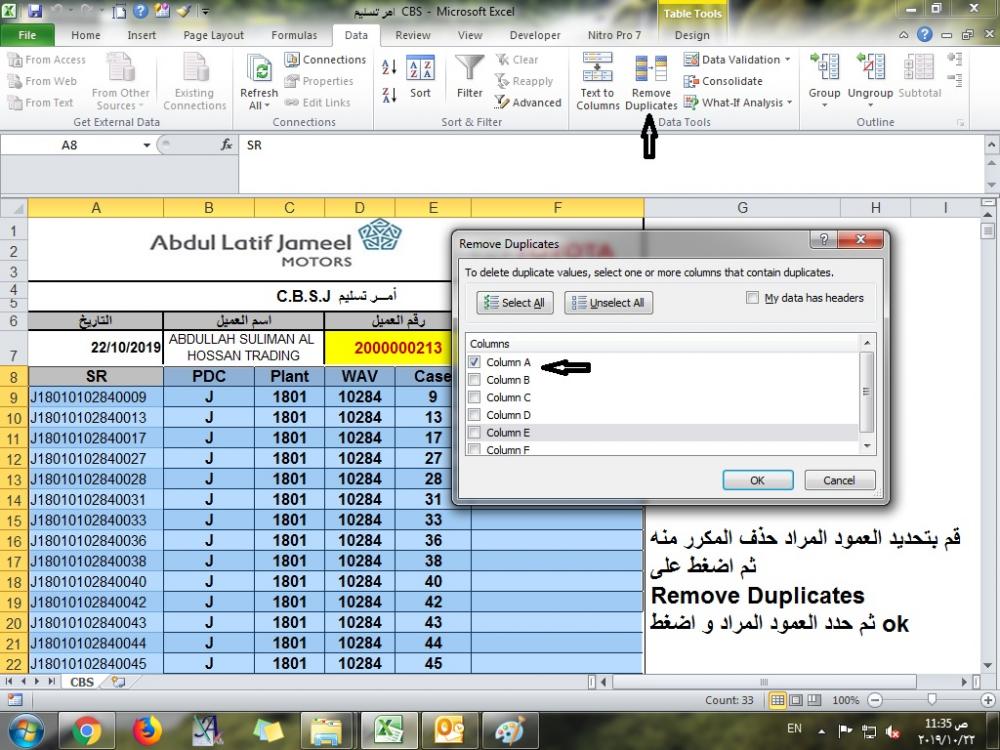Image resolution: width=1000 pixels, height=750 pixels.
Task: Click zoom in plus button
Action: pyautogui.click(x=988, y=700)
